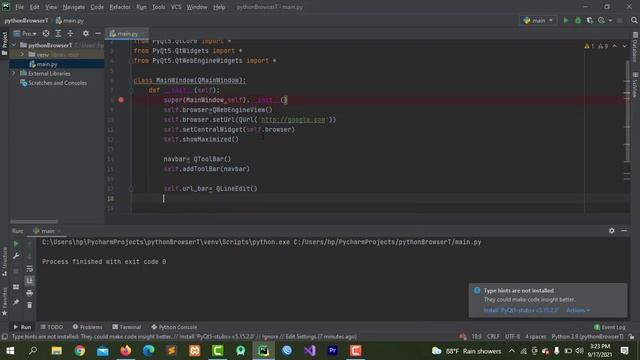Open the Favorites side tool tab

4,301
